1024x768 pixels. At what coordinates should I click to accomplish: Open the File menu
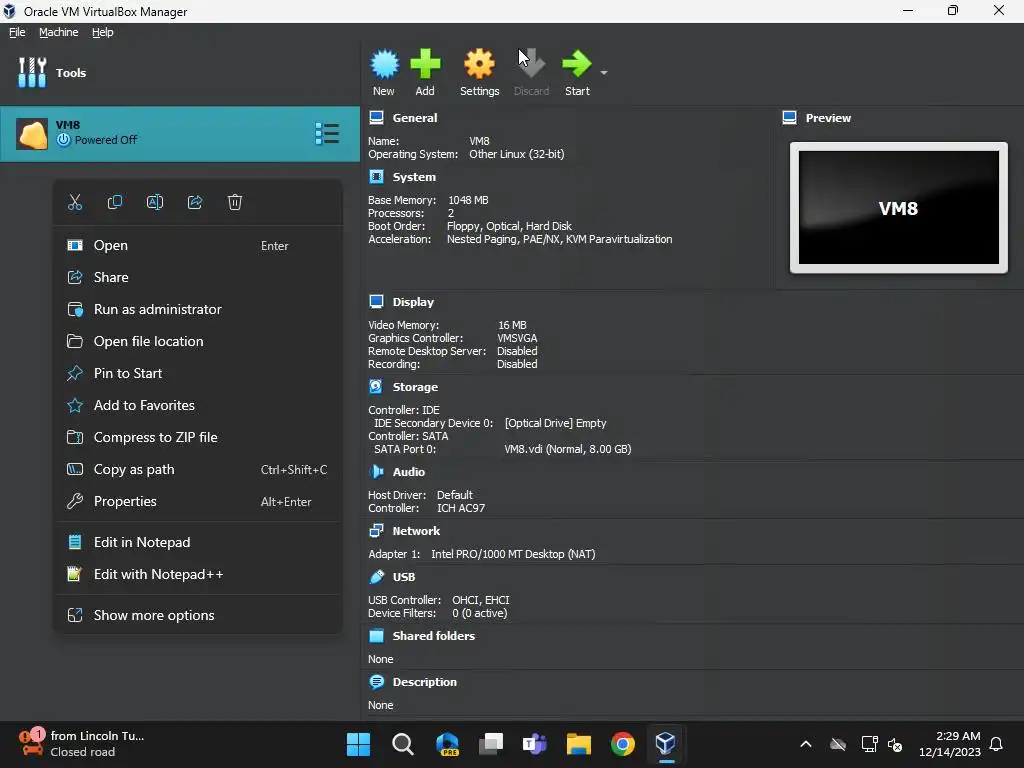coord(17,32)
